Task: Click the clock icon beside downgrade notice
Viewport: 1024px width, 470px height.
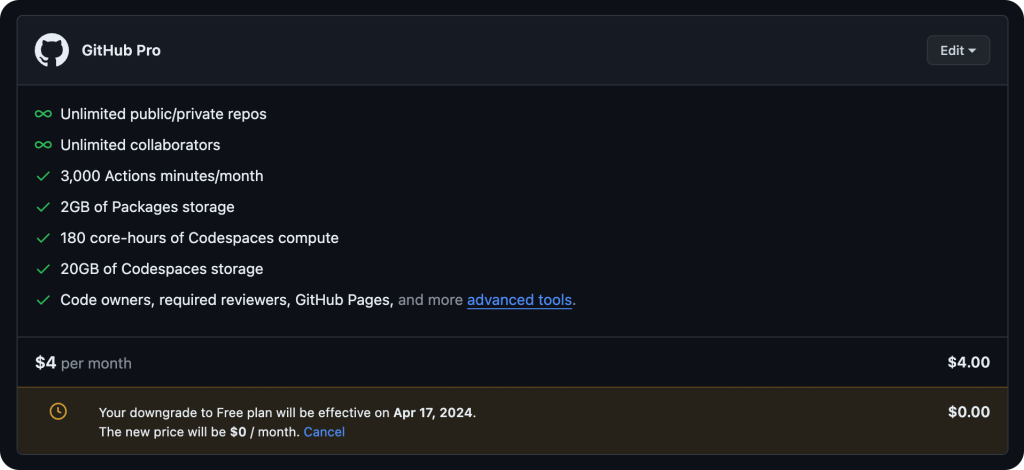Action: pos(58,411)
